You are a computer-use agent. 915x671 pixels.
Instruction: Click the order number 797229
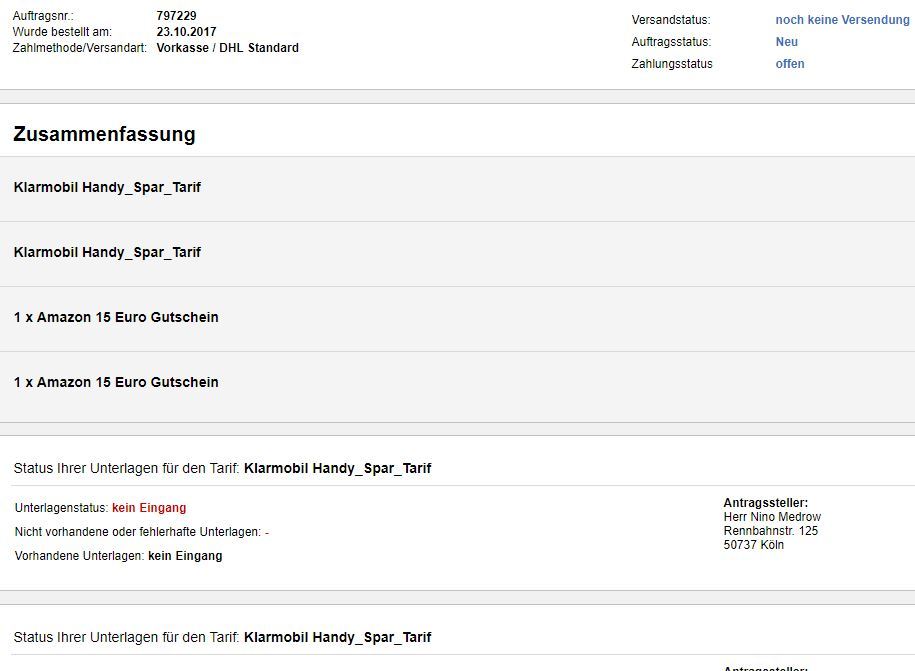tap(176, 16)
